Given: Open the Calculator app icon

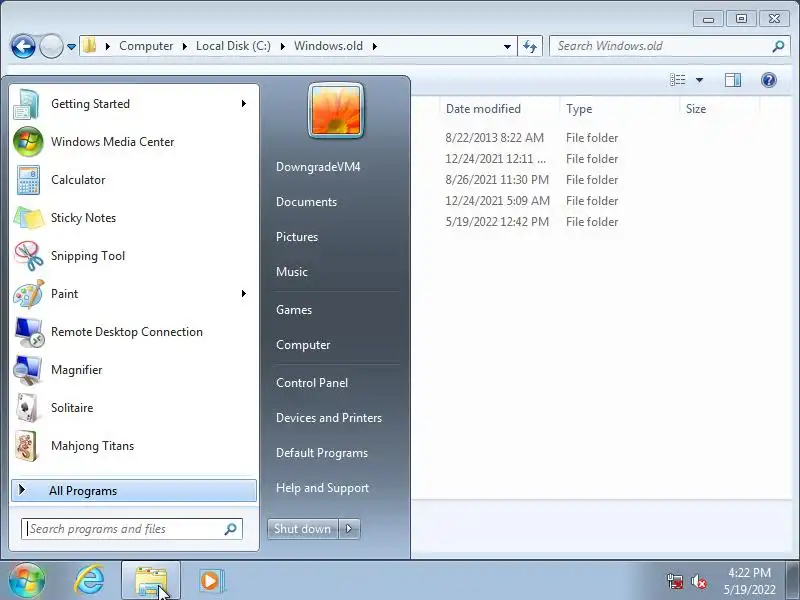Looking at the screenshot, I should (x=28, y=180).
